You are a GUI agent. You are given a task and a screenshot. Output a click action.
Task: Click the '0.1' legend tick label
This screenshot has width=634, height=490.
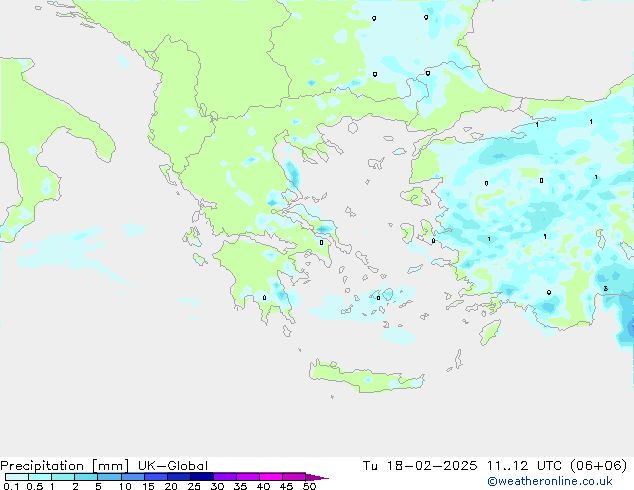pyautogui.click(x=11, y=486)
